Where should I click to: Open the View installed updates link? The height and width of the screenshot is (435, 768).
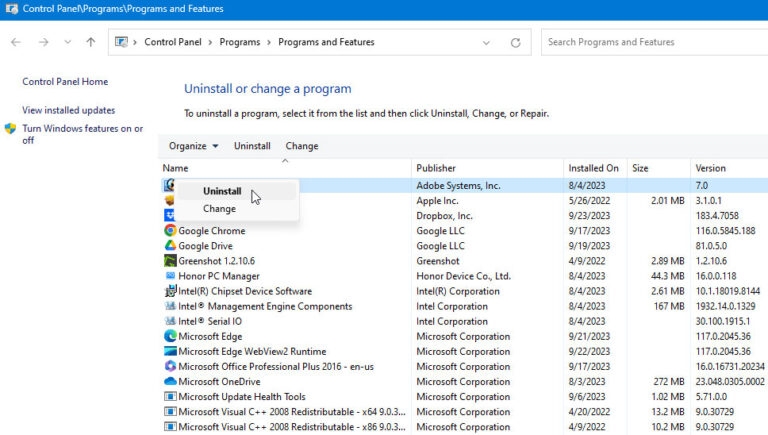coord(68,110)
